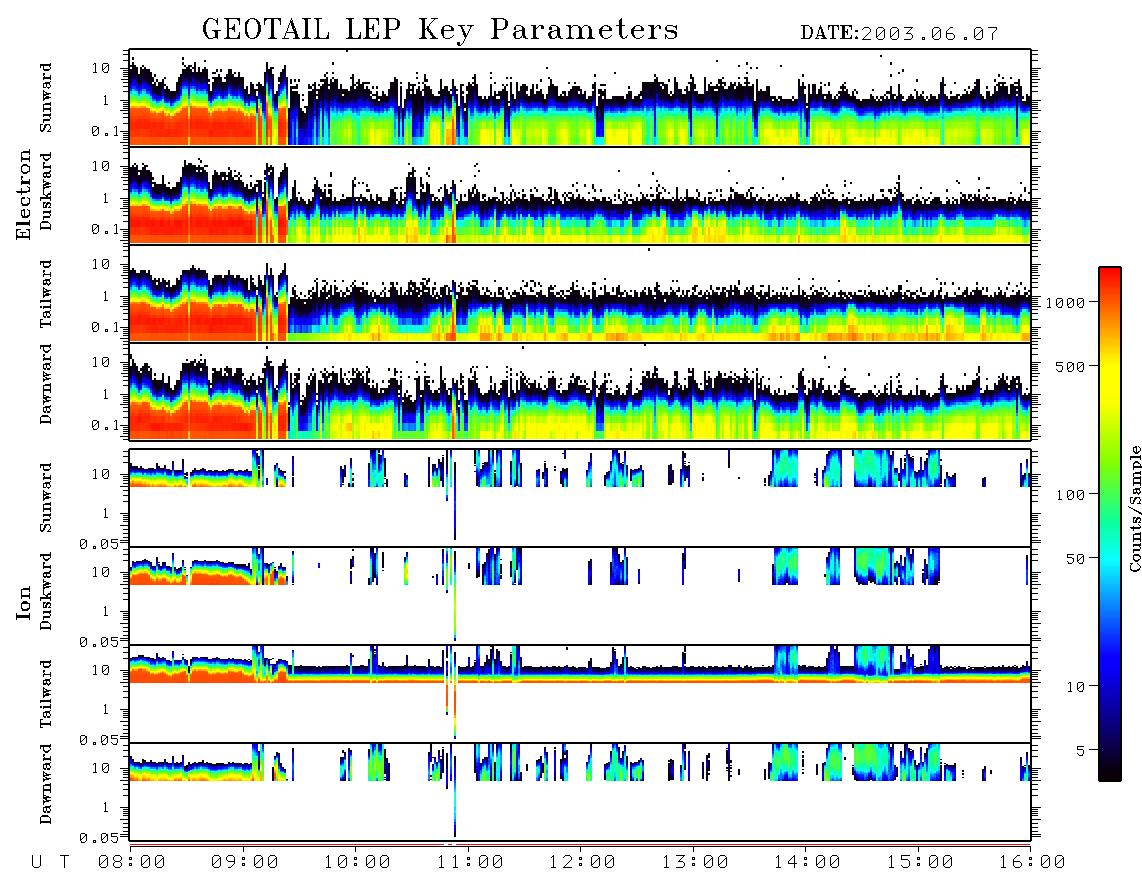Click the "1000" colorbar tick value
Screen dimensions: 1142x880
1065,303
